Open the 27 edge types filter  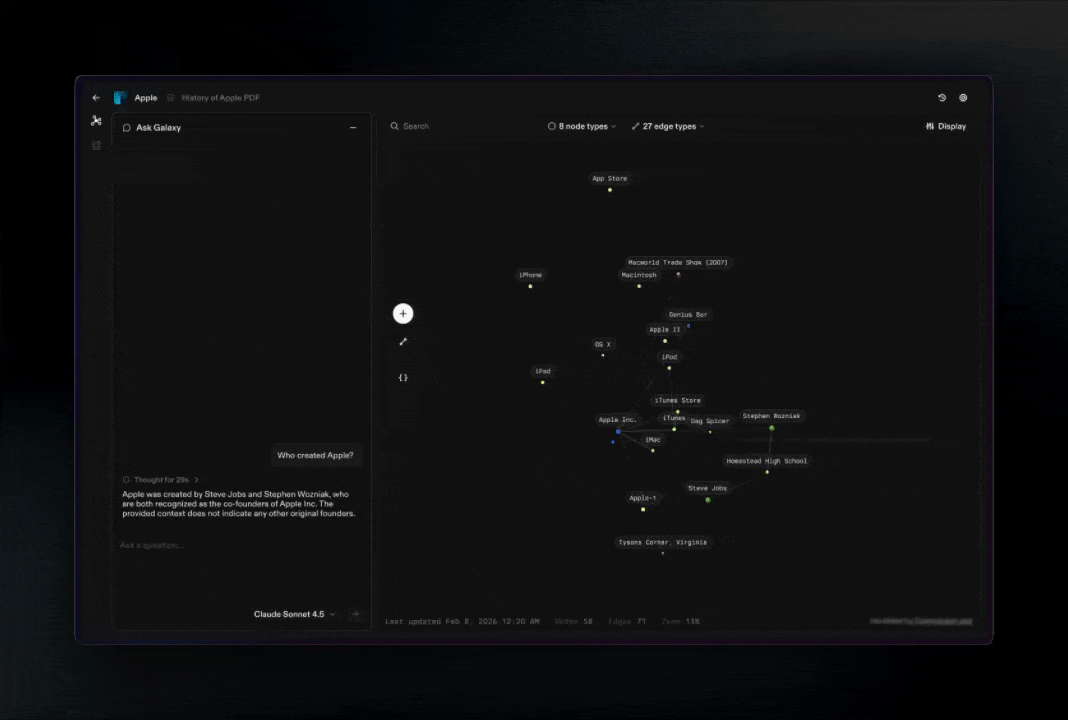tap(668, 126)
